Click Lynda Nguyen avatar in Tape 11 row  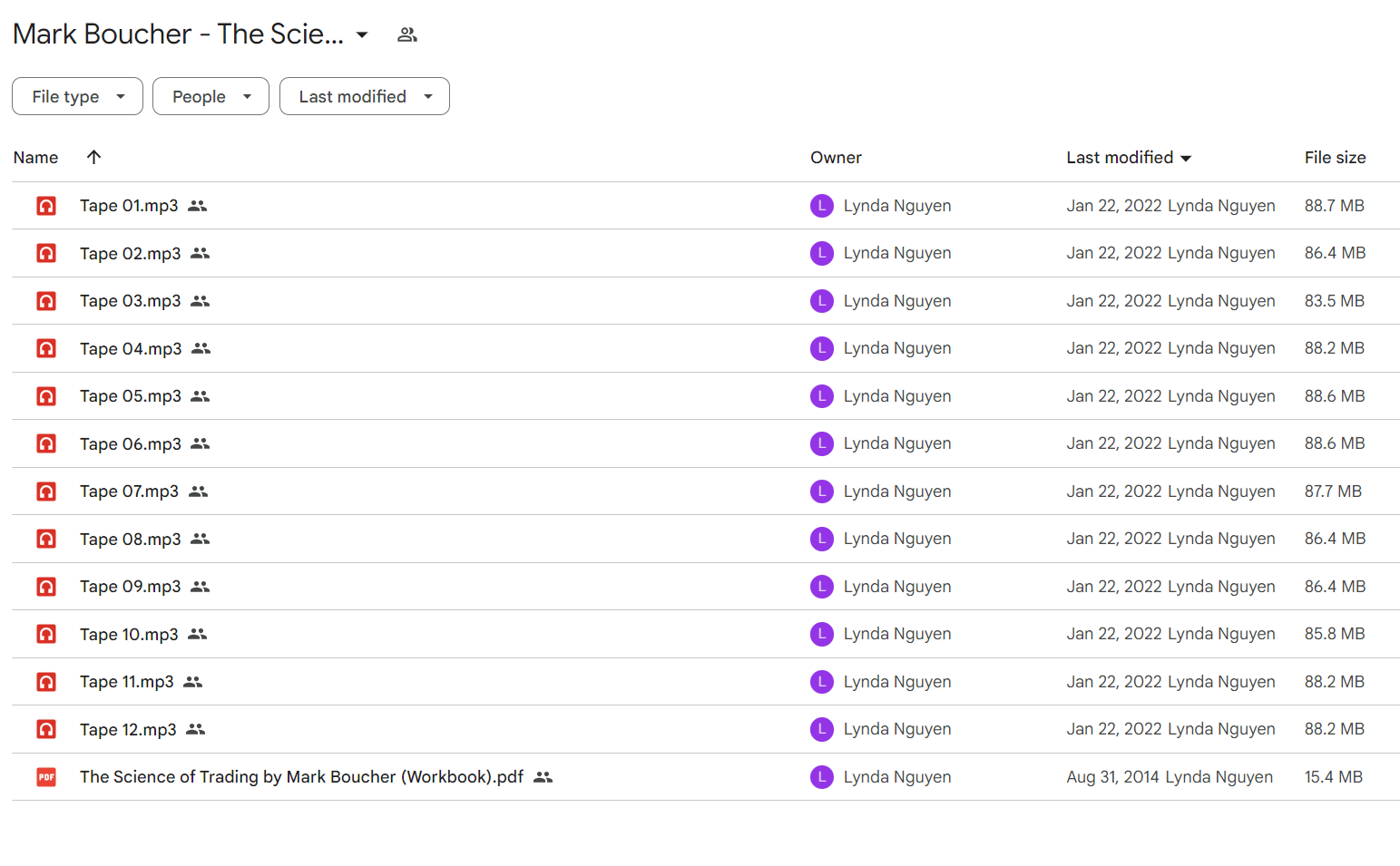(x=822, y=682)
